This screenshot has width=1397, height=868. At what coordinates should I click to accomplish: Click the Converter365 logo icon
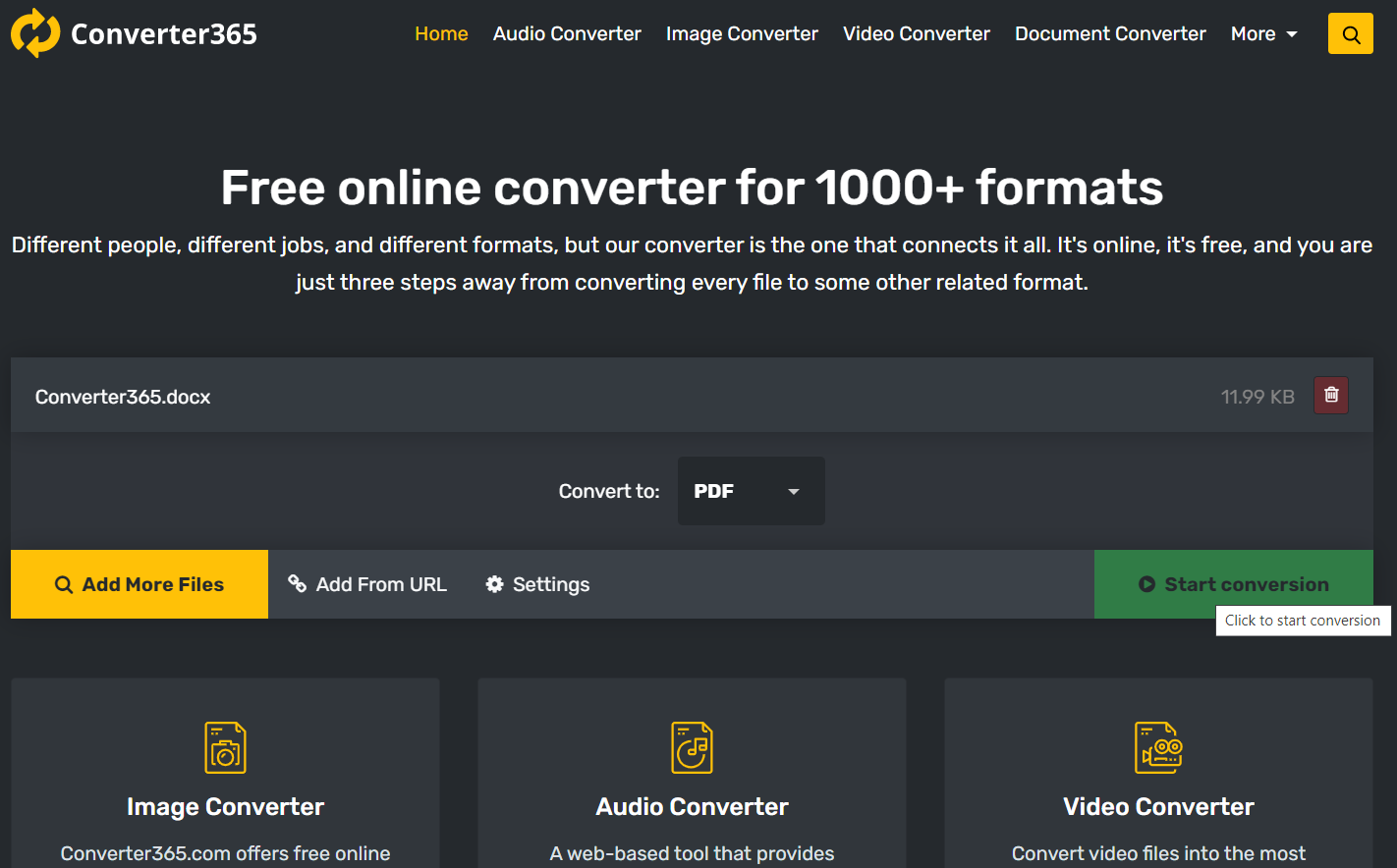point(35,33)
